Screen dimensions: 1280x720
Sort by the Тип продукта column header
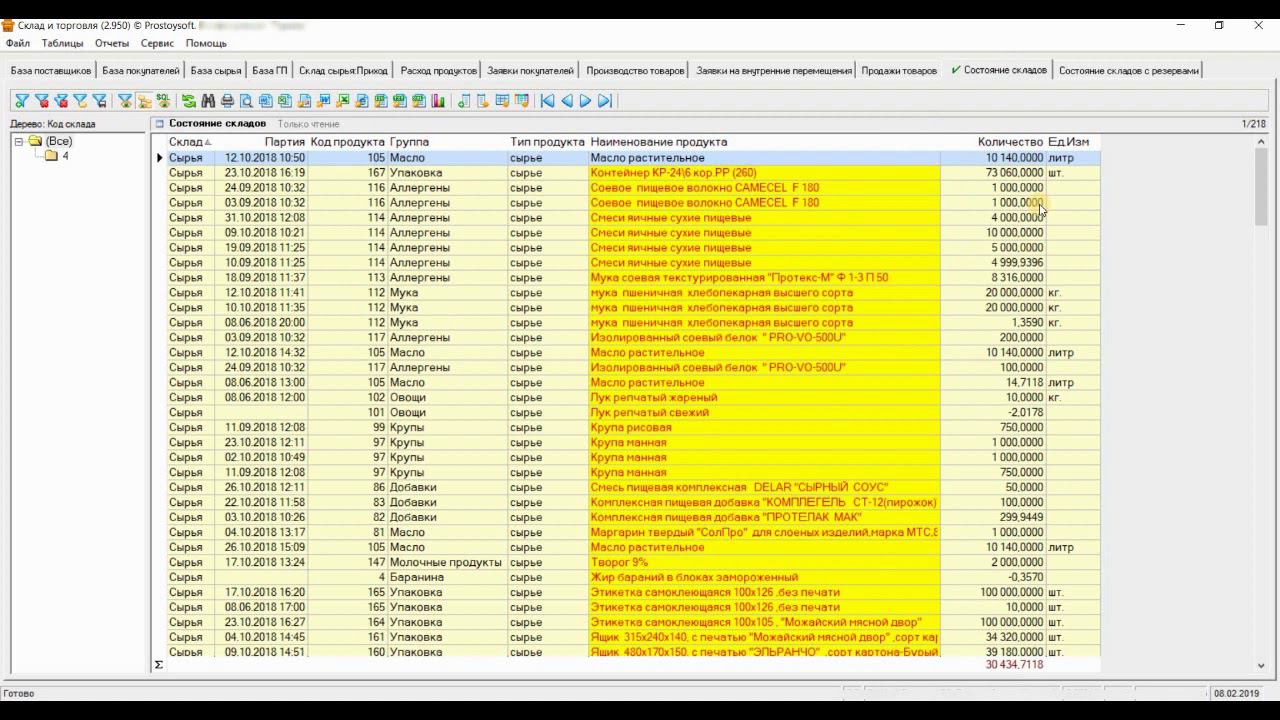pyautogui.click(x=548, y=142)
